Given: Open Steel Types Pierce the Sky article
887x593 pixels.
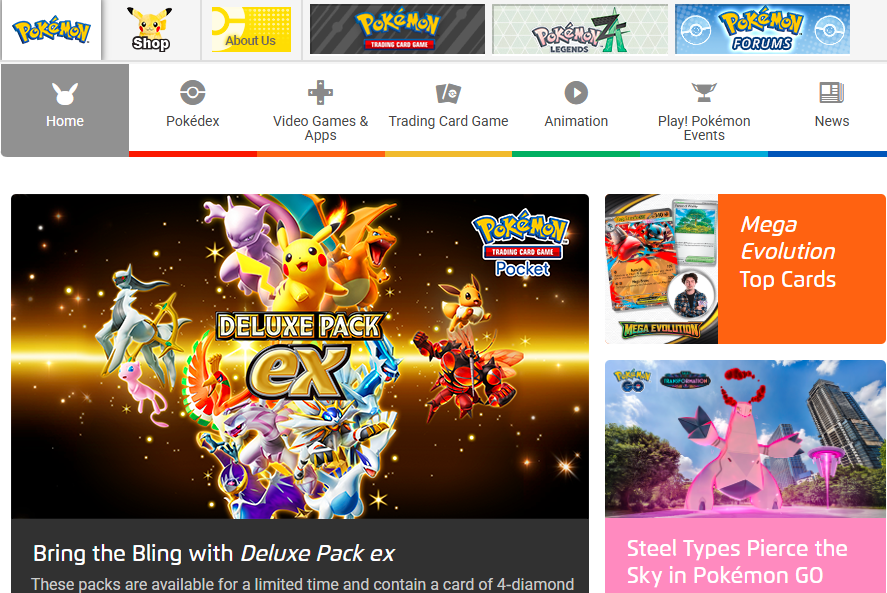Looking at the screenshot, I should (737, 562).
